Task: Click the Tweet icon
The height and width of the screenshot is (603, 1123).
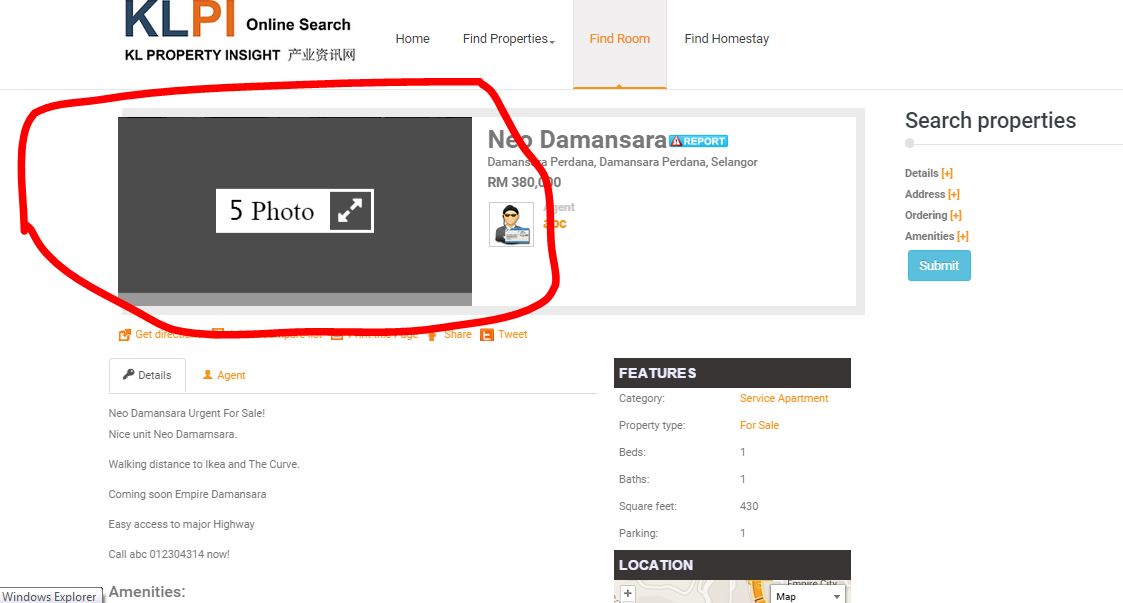Action: (x=487, y=335)
